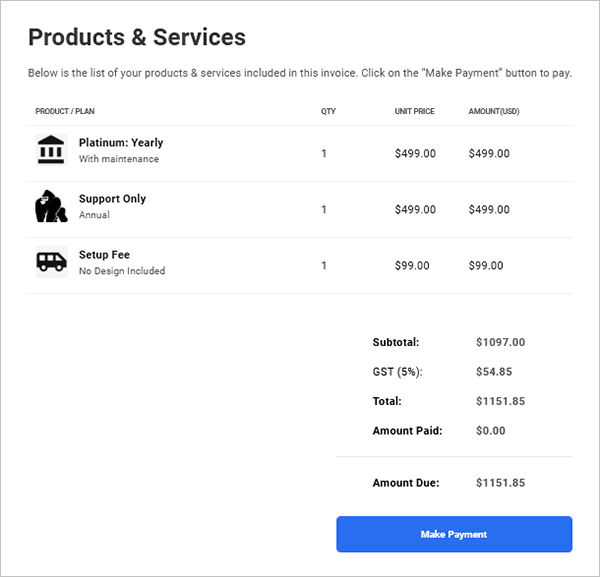Click the invoice instructions paragraph below heading
Screen dimensions: 600x577
[300, 73]
